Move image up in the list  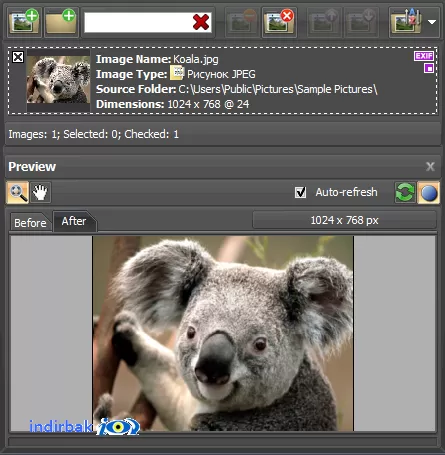pos(324,22)
